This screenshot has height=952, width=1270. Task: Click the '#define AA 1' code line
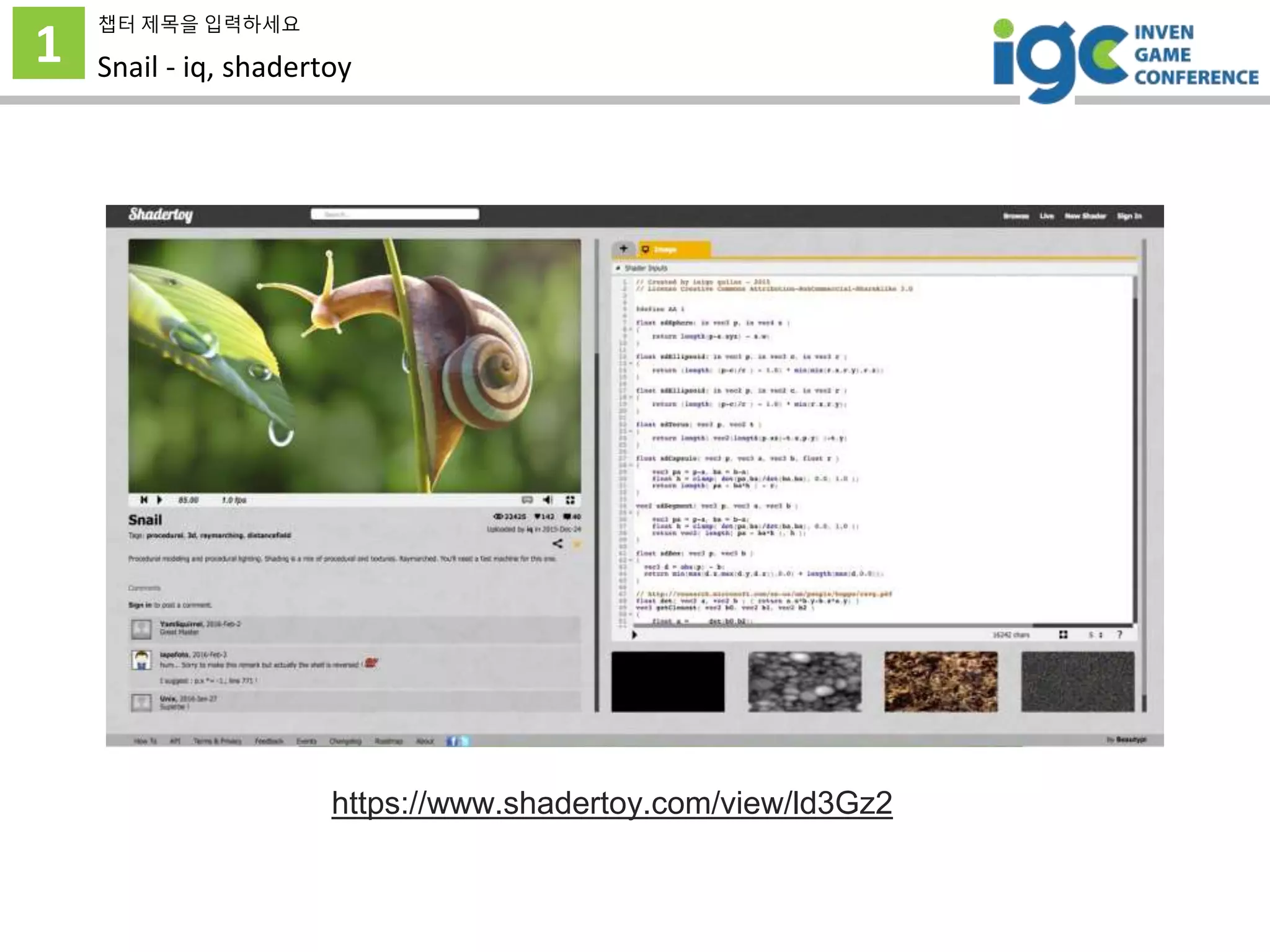coord(660,309)
